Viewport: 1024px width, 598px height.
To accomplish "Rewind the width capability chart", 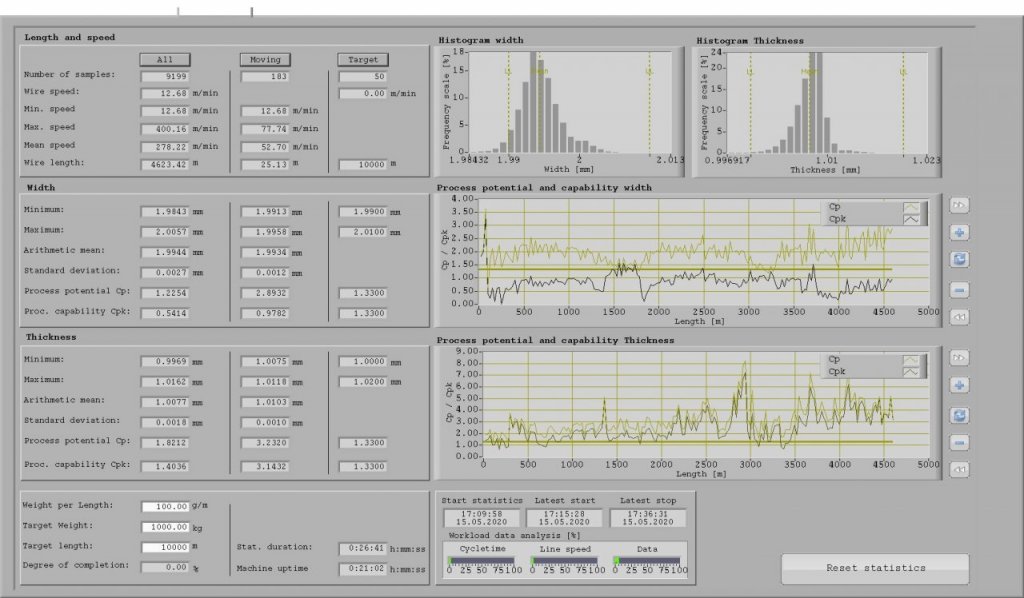I will pyautogui.click(x=959, y=316).
